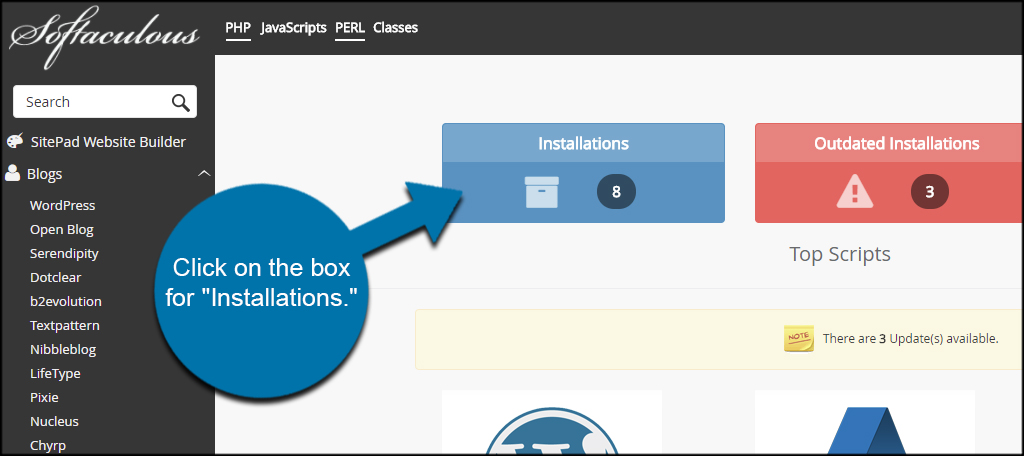
Task: Select LifeType in the sidebar
Action: click(55, 374)
